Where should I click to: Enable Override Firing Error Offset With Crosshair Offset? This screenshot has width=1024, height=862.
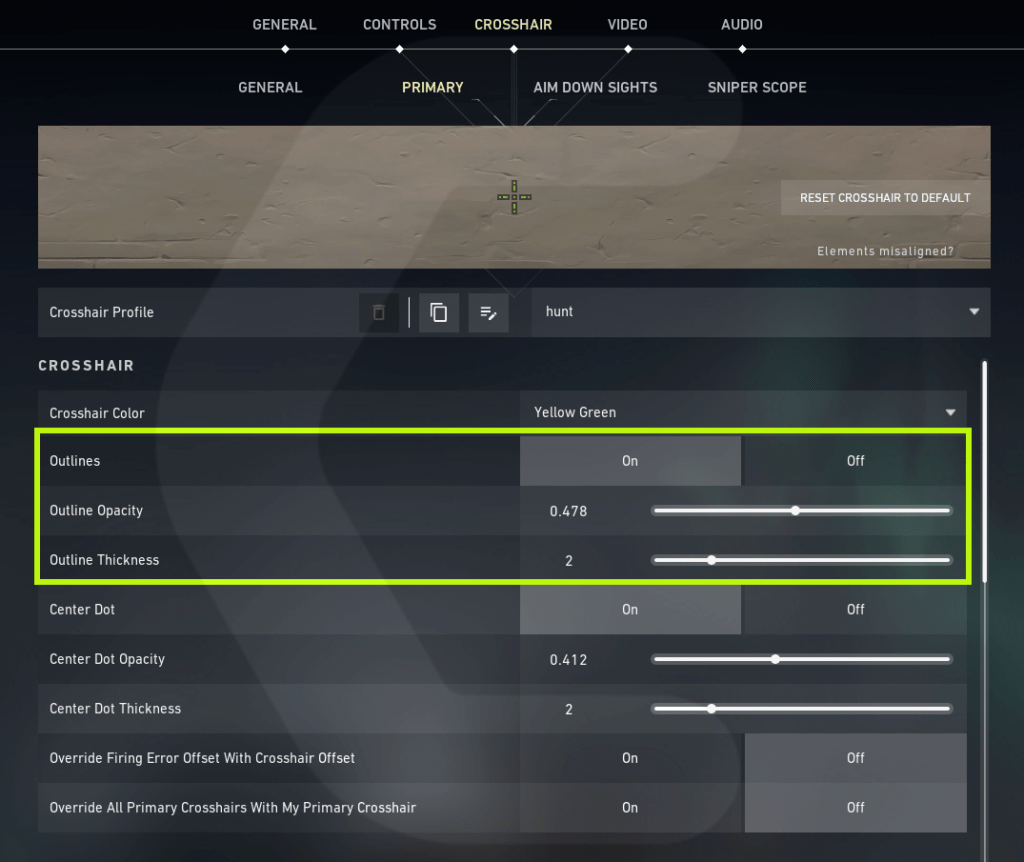630,758
